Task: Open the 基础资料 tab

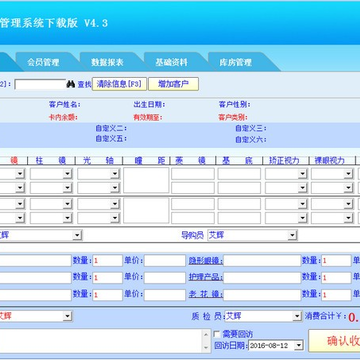Action: coord(171,62)
